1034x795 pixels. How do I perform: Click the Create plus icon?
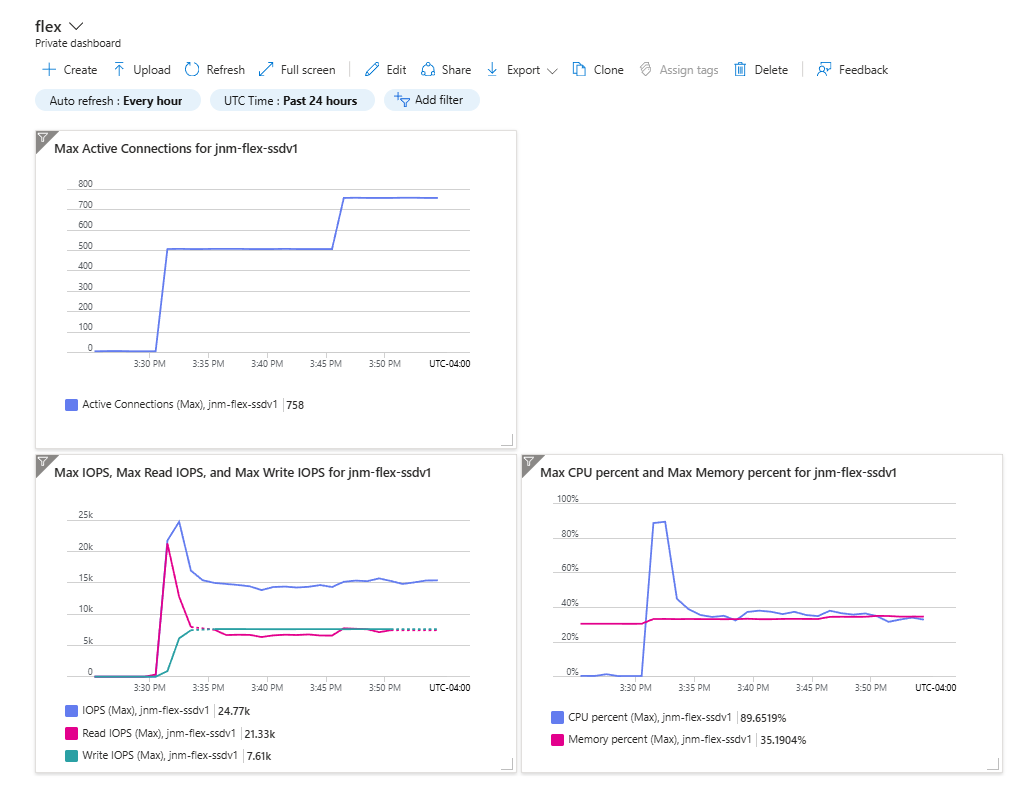(49, 70)
